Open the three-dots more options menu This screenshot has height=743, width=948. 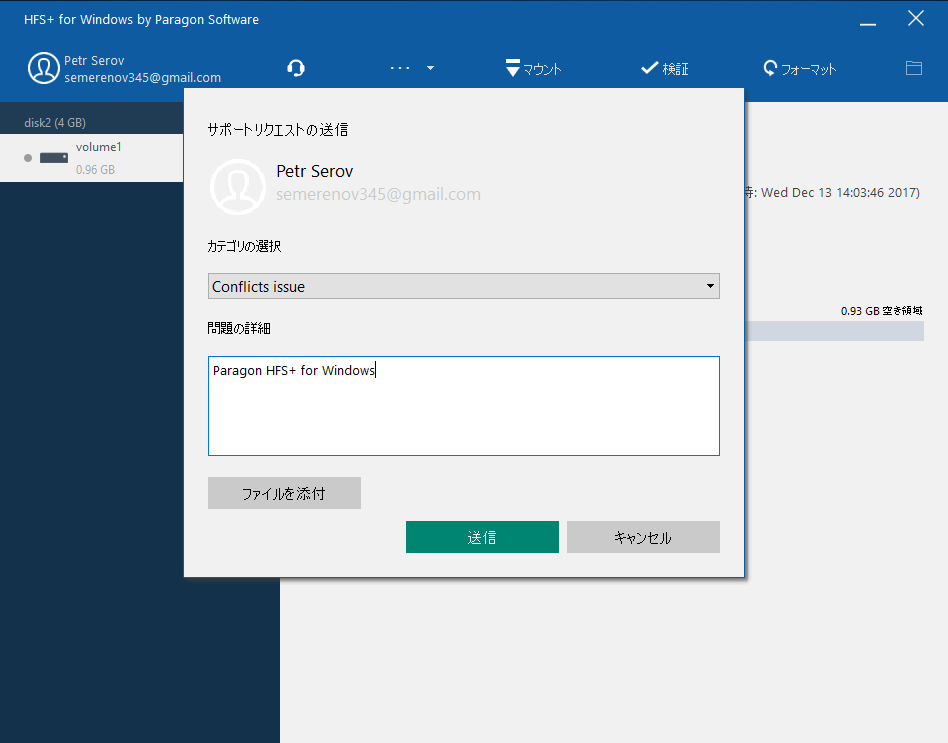412,68
